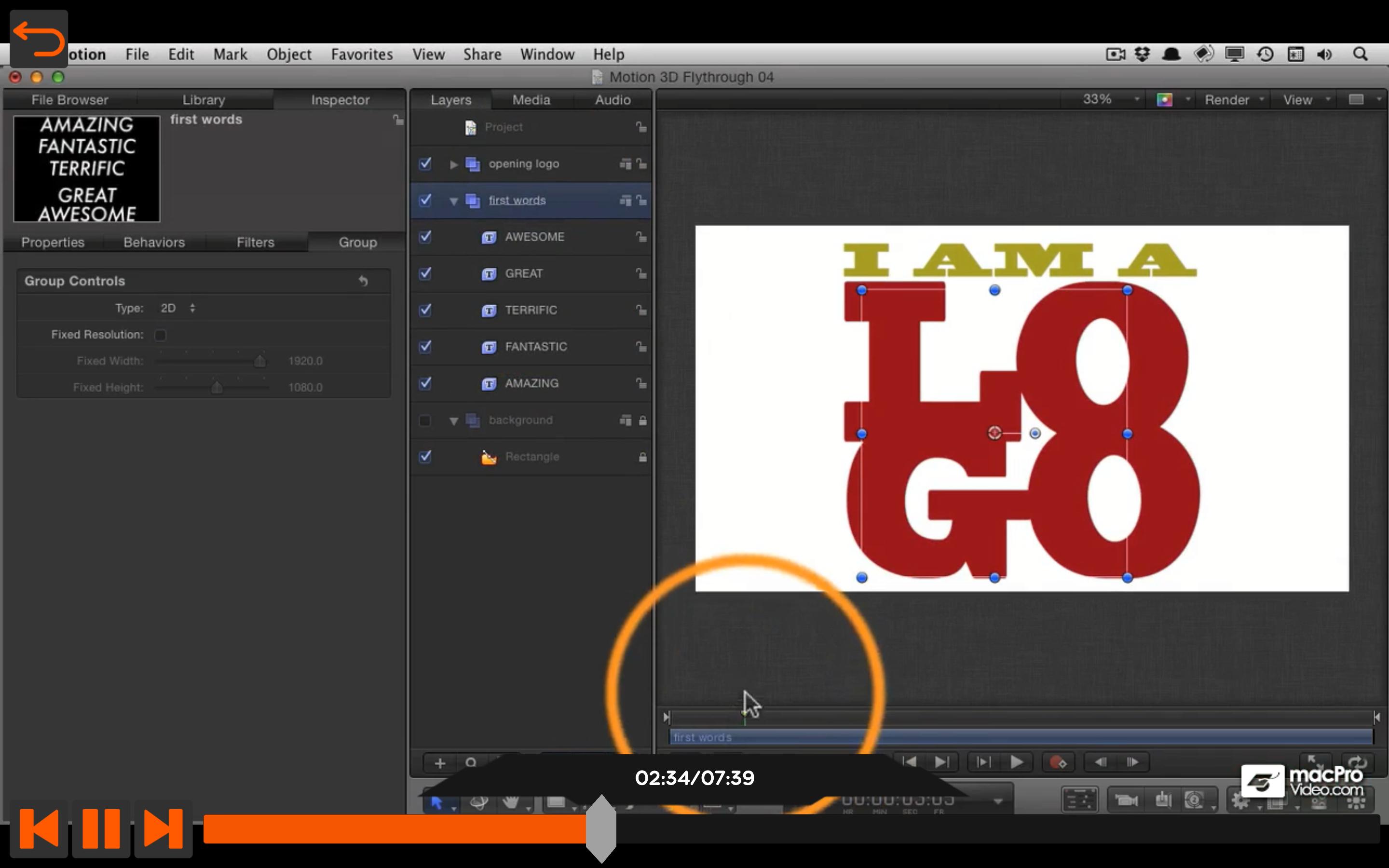Image resolution: width=1389 pixels, height=868 pixels.
Task: Skip to the previous video chapter
Action: [39, 828]
